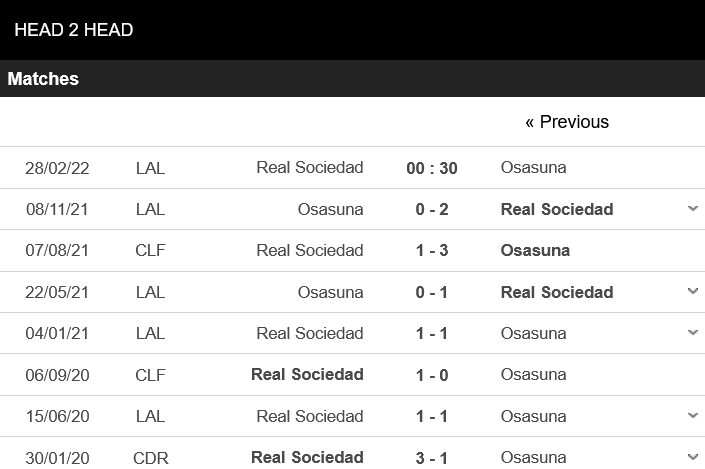Expand the 08/11/21 Osasuna match details chevron
The image size is (705, 469).
tap(693, 209)
